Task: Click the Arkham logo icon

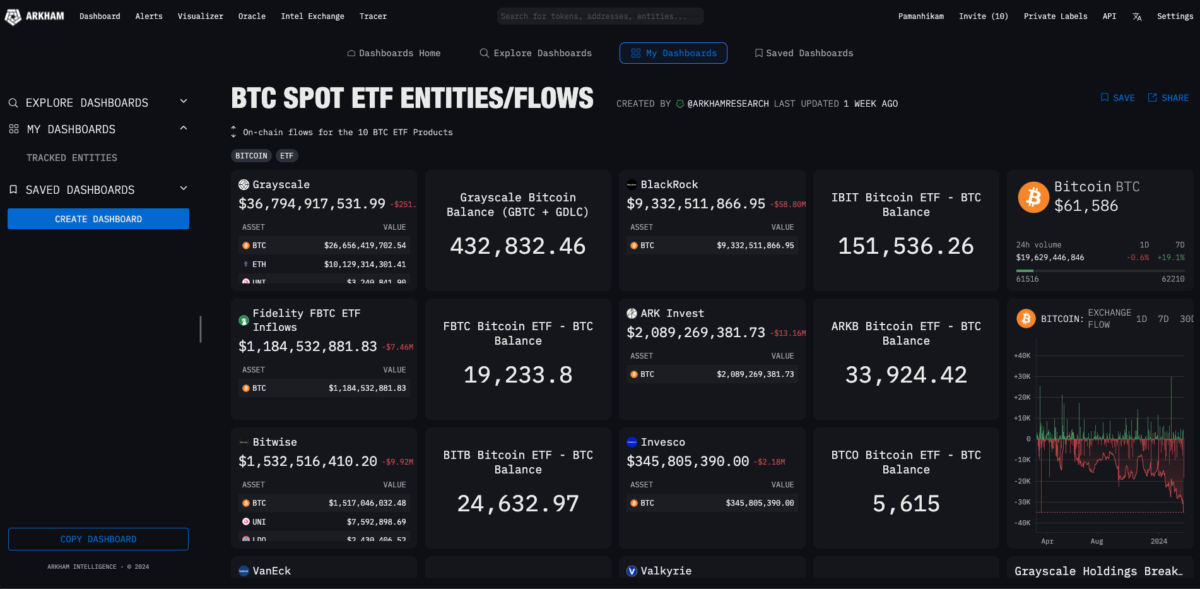Action: pos(14,16)
